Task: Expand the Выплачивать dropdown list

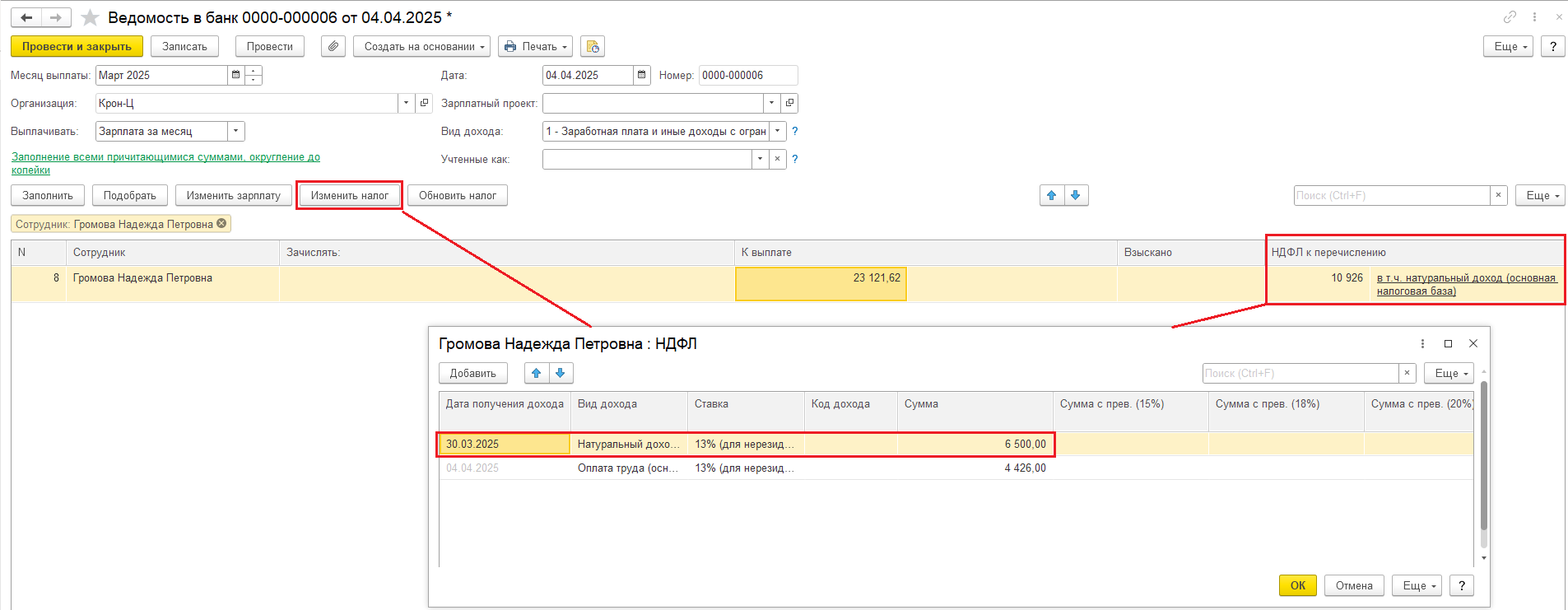Action: 236,131
